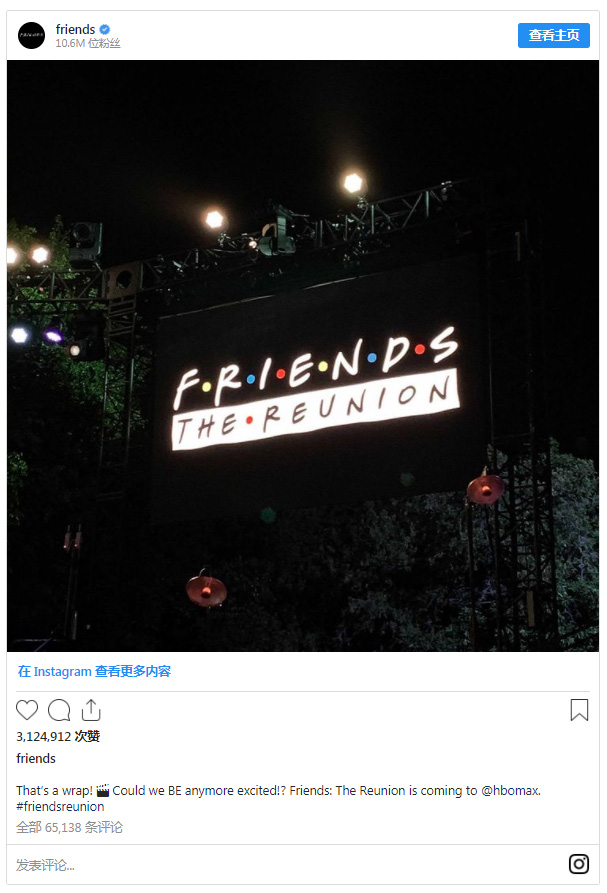This screenshot has width=607, height=893.
Task: Focus the 发表评论 comment field
Action: (285, 865)
